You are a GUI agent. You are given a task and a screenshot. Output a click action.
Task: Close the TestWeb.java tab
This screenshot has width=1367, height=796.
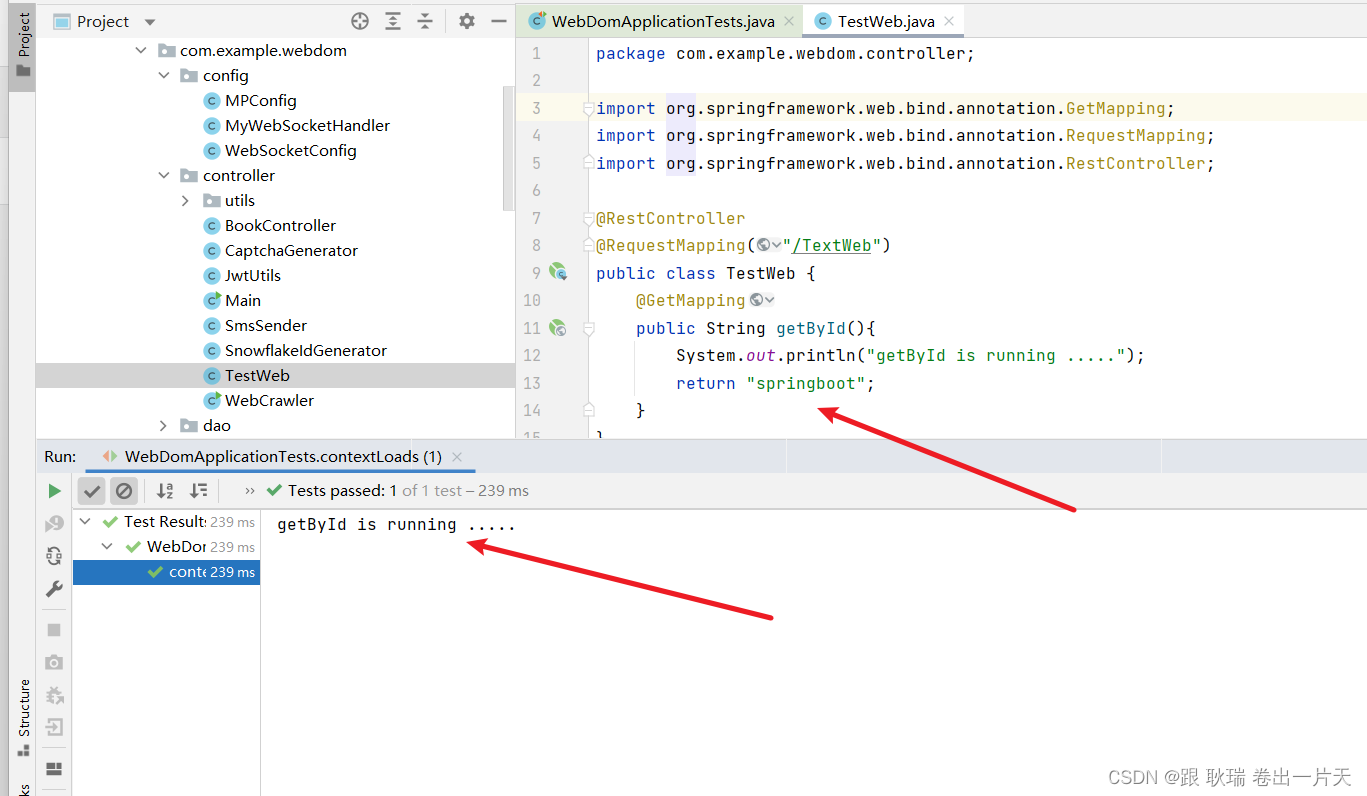click(949, 20)
